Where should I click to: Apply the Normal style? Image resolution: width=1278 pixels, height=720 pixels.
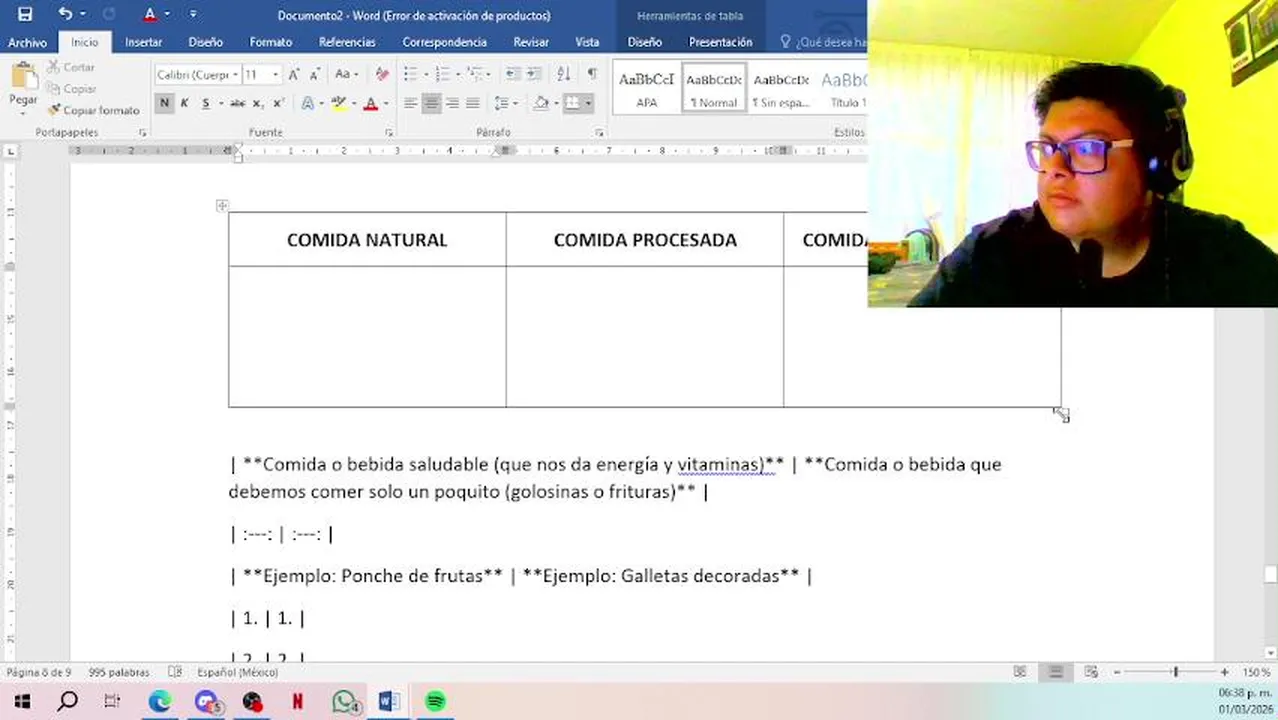pyautogui.click(x=714, y=88)
